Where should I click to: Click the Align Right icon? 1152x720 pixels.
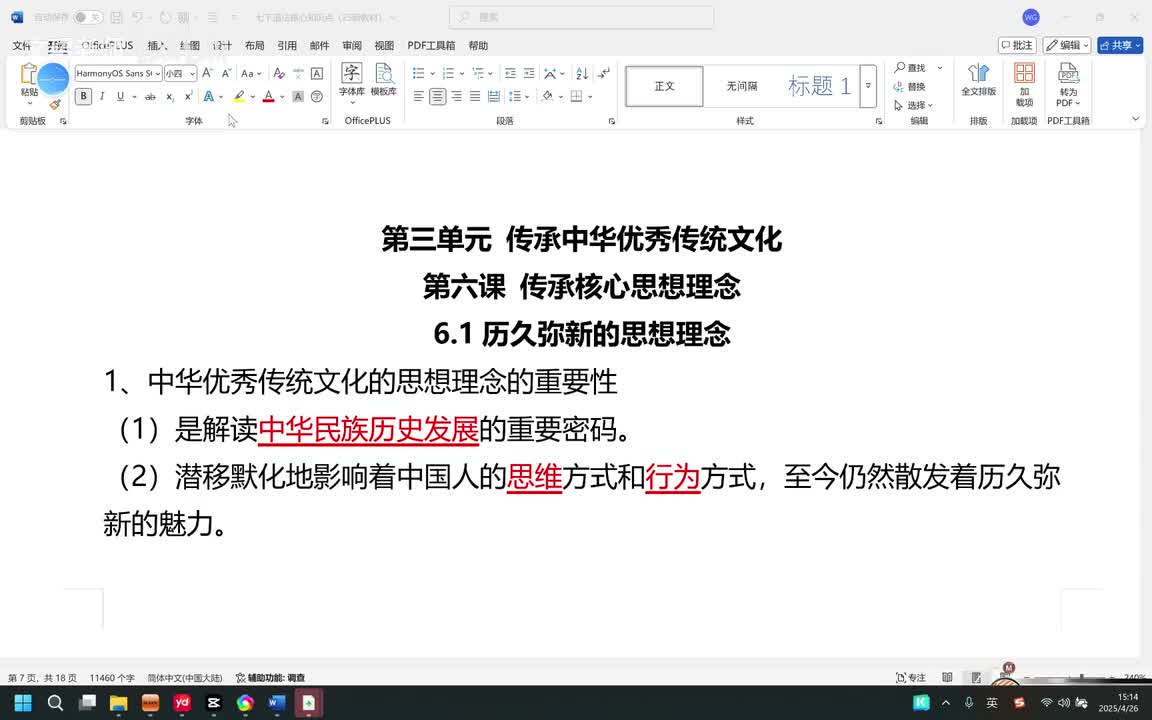tap(456, 96)
